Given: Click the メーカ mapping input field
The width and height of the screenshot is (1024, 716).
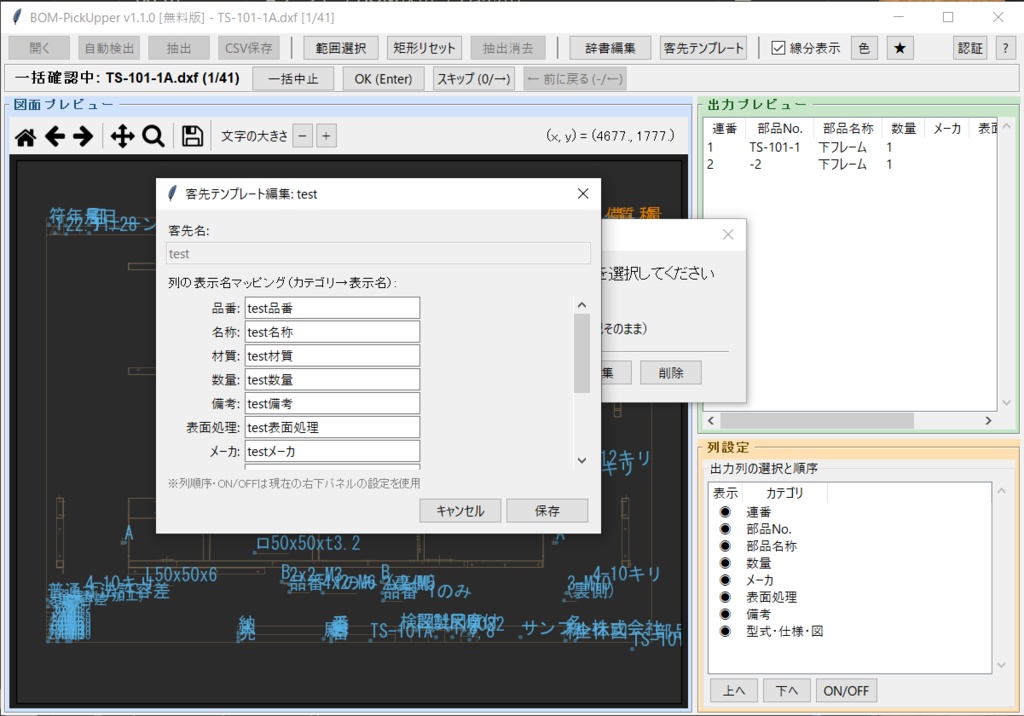Looking at the screenshot, I should click(x=332, y=451).
